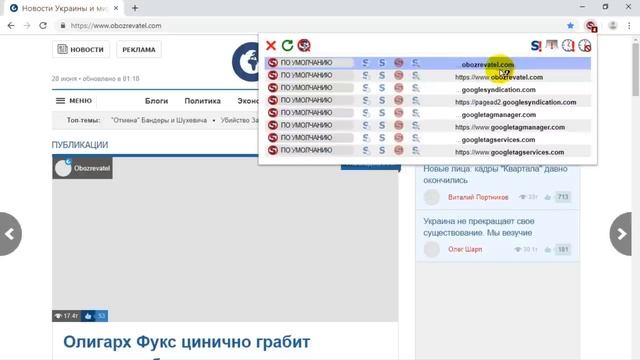Choose Custom preset for https://www.googletagservices.com
The image size is (640, 360).
[x=416, y=150]
